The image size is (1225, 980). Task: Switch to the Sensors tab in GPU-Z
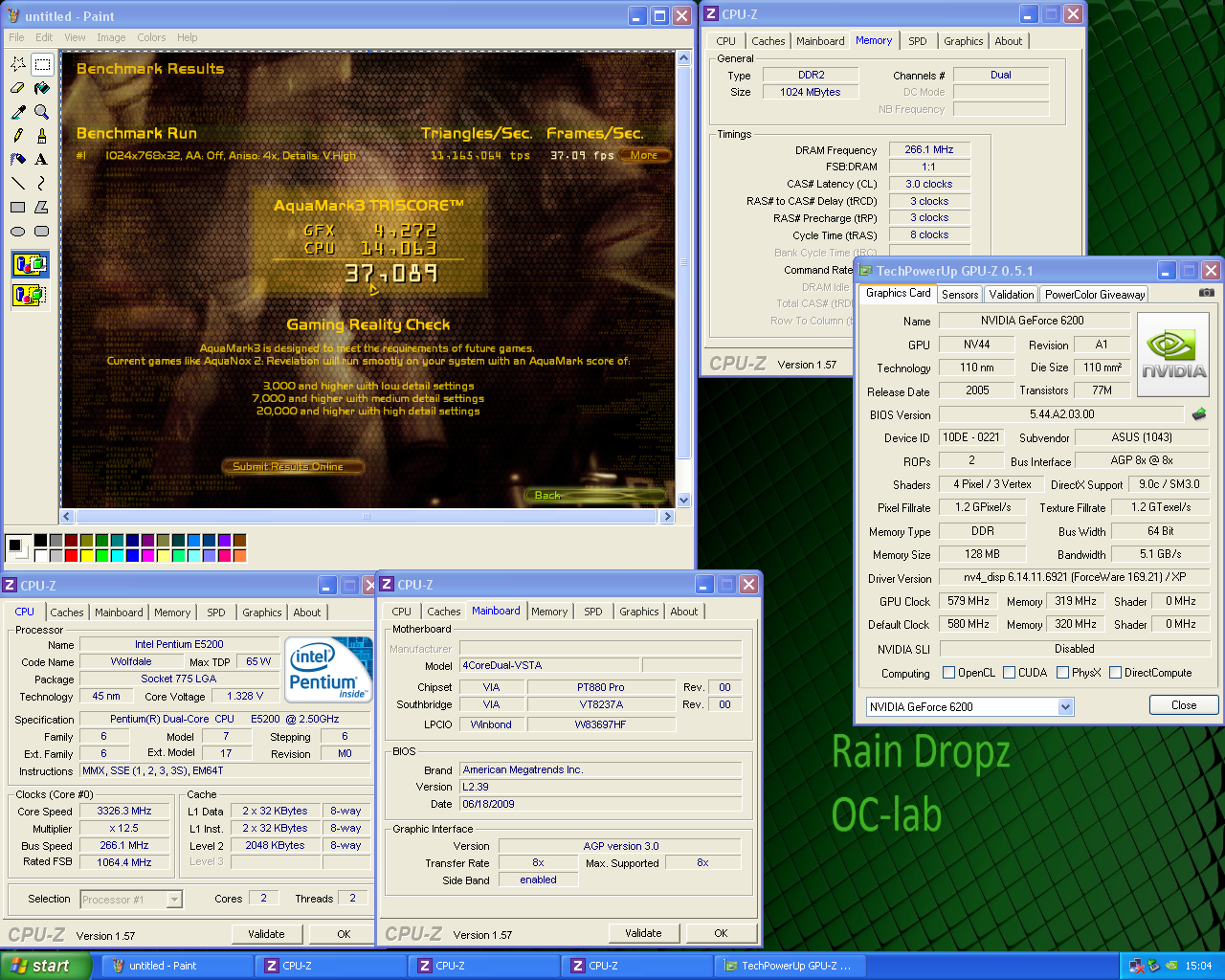[960, 295]
